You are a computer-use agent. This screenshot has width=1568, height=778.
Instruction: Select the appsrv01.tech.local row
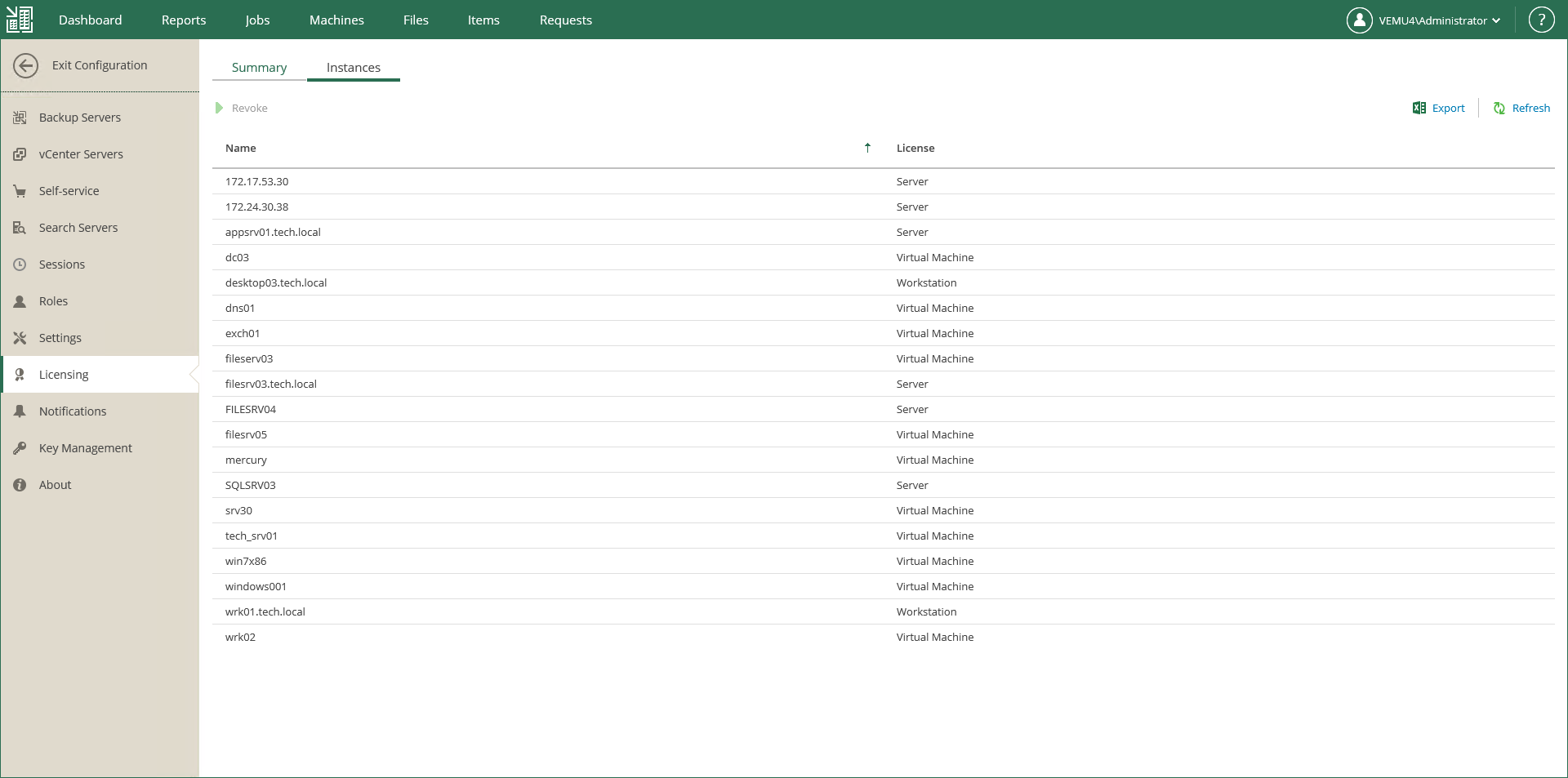(883, 232)
